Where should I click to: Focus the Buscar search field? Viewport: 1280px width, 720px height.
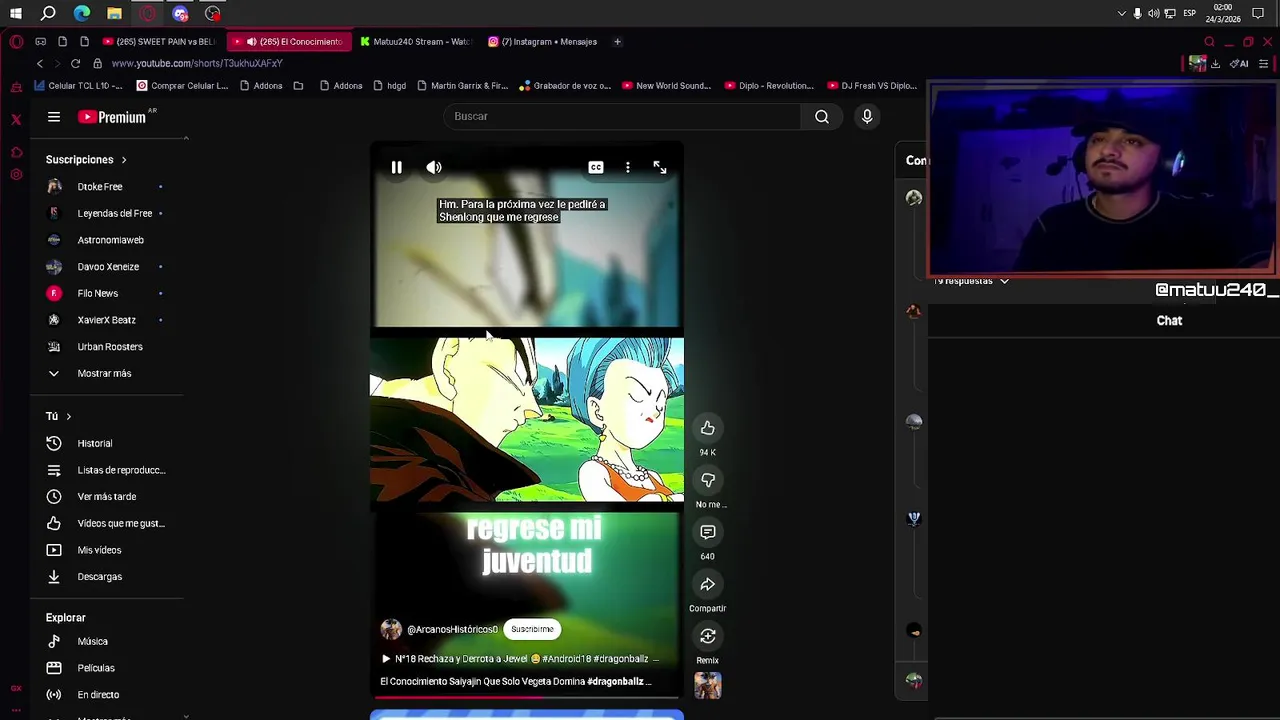[x=620, y=116]
